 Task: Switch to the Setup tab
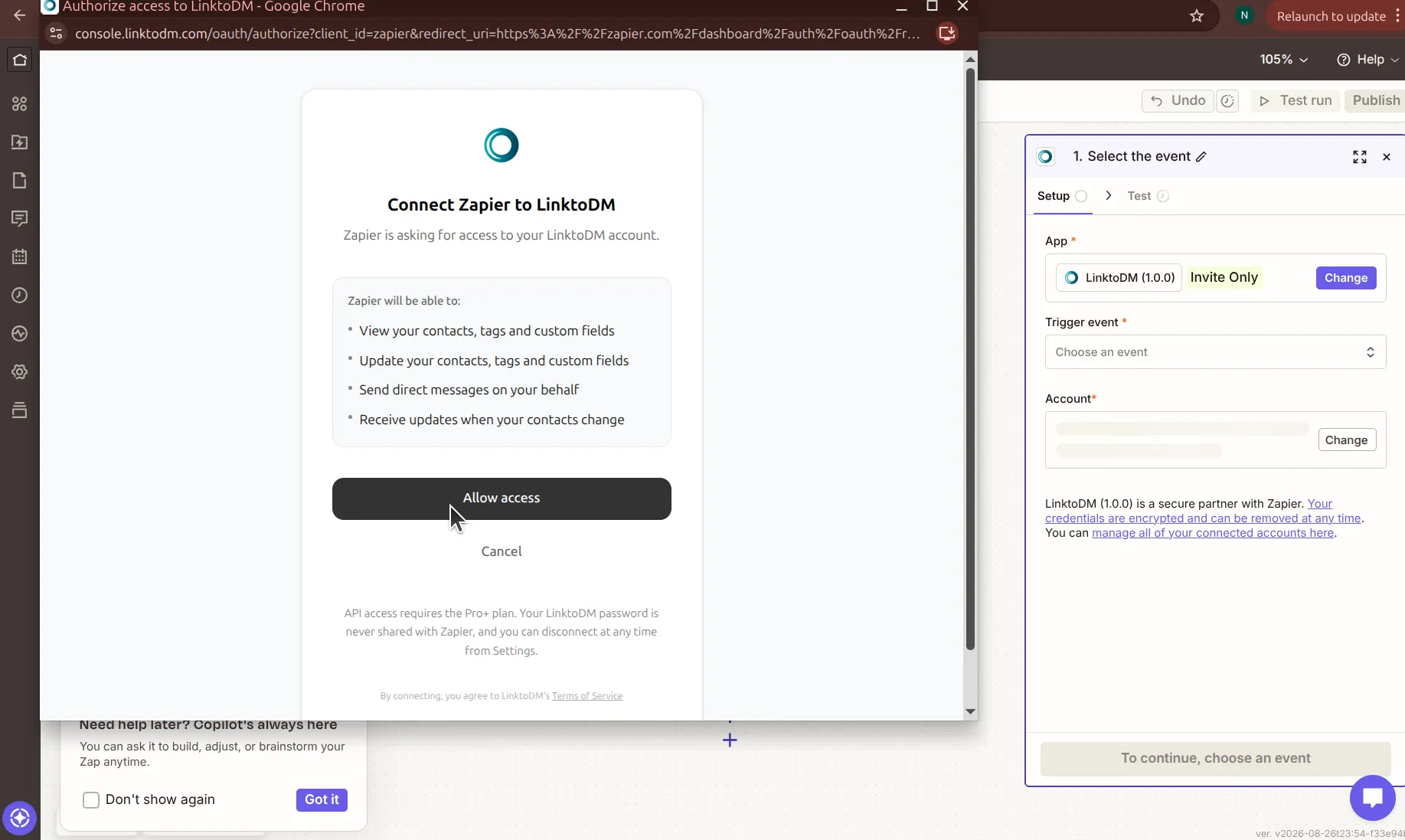(x=1062, y=196)
